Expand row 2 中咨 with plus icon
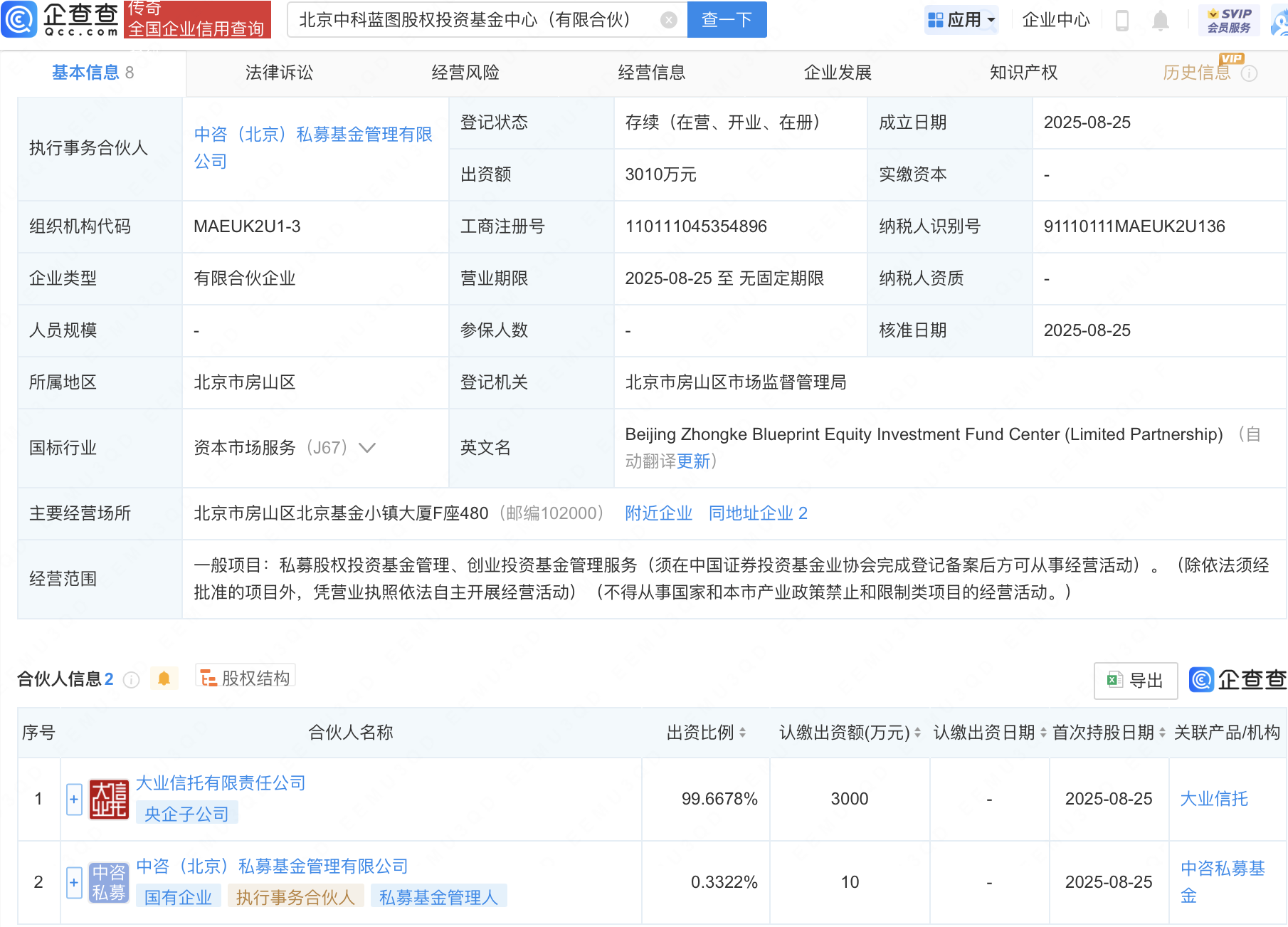The width and height of the screenshot is (1288, 927). [x=74, y=883]
